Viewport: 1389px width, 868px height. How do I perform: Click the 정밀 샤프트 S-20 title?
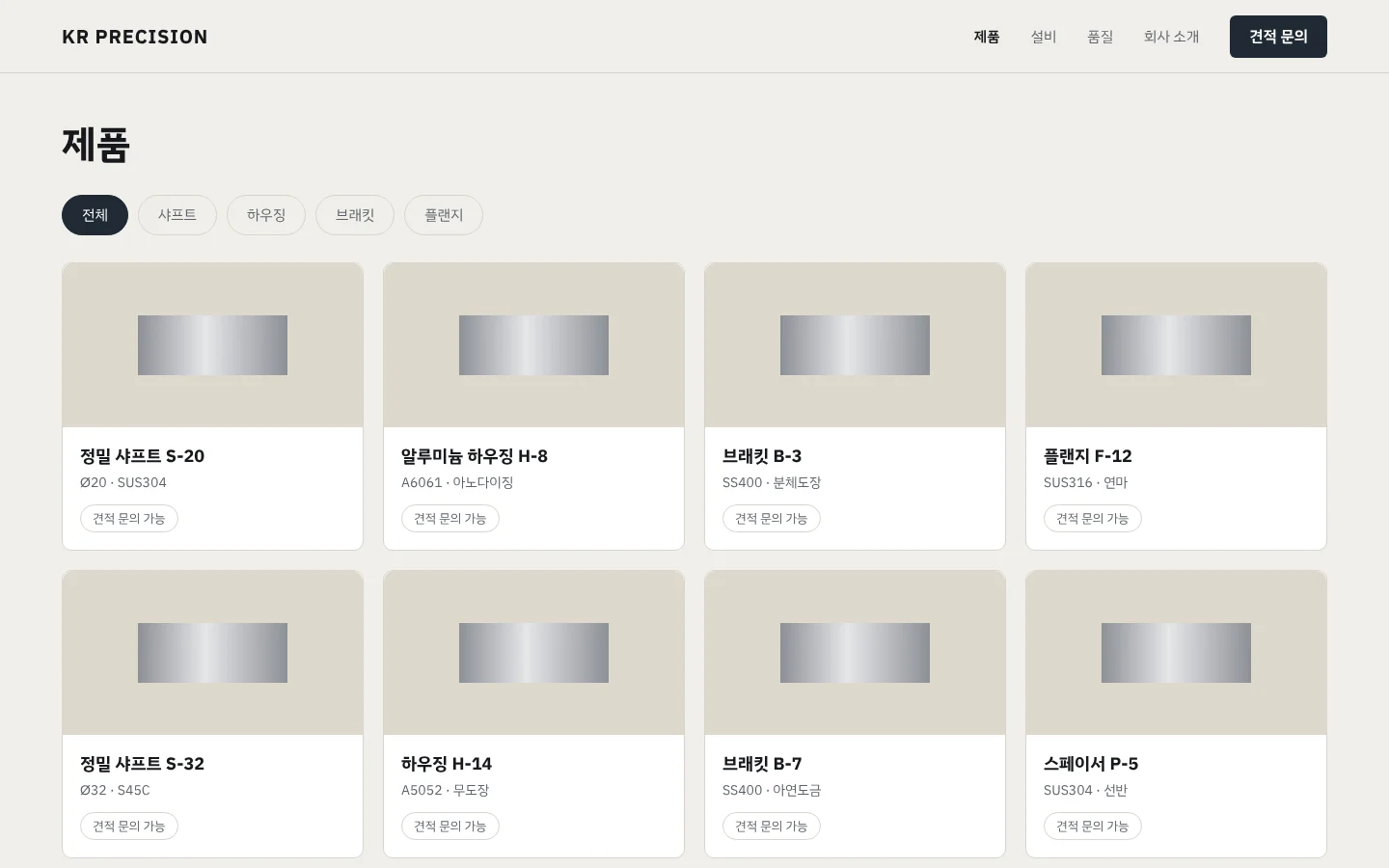click(x=142, y=456)
